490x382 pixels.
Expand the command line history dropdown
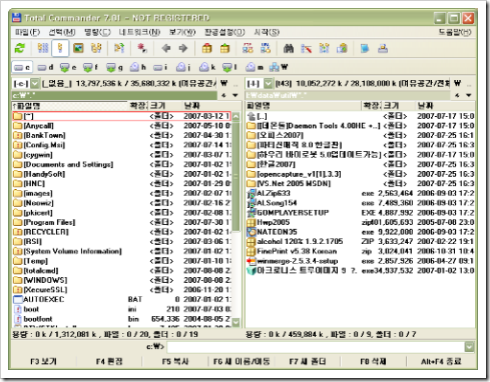point(469,347)
